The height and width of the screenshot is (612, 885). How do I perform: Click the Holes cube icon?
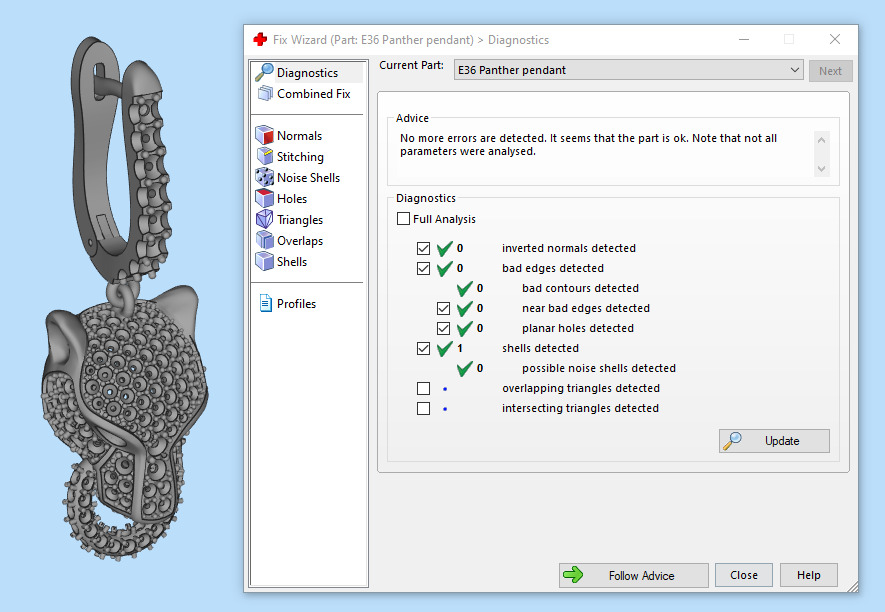coord(264,198)
